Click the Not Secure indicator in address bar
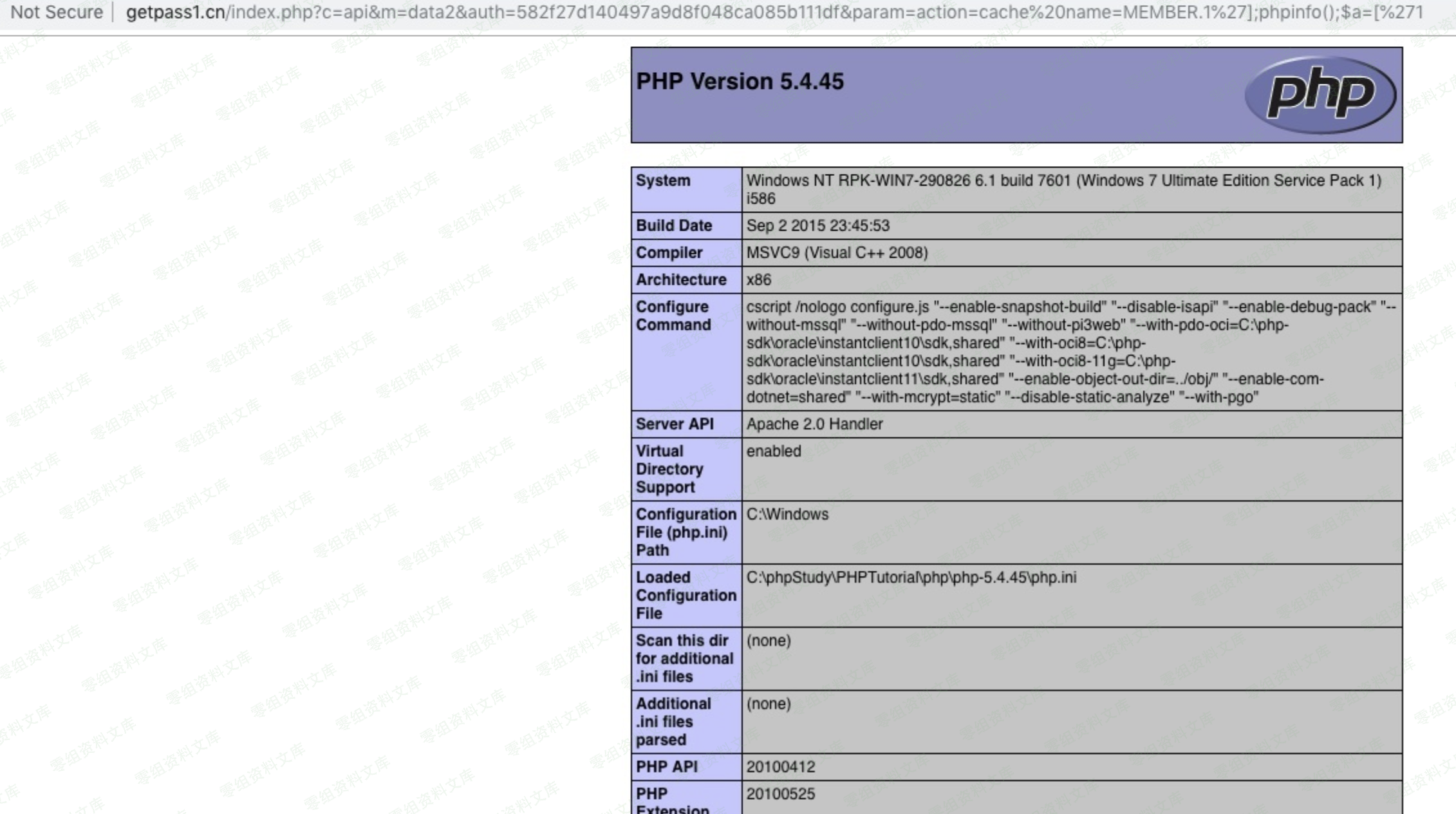Viewport: 1456px width, 814px height. click(x=57, y=12)
